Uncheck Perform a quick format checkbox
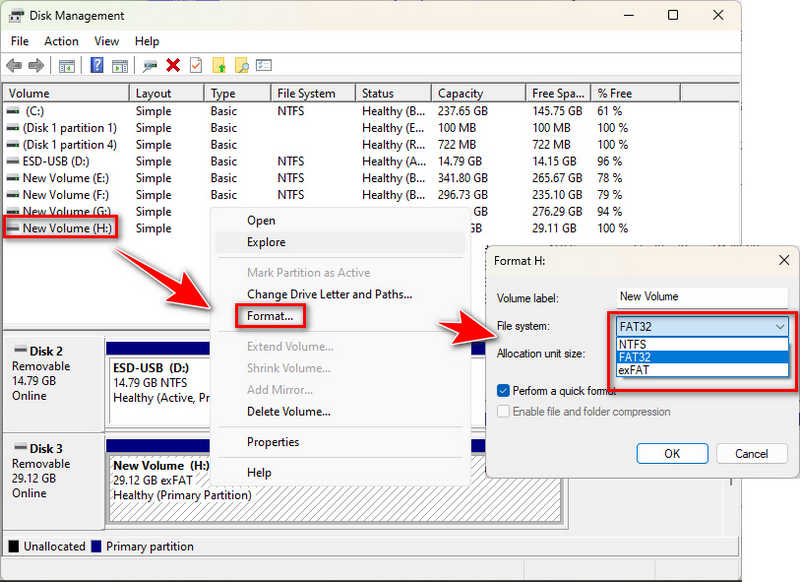The width and height of the screenshot is (800, 582). (503, 391)
